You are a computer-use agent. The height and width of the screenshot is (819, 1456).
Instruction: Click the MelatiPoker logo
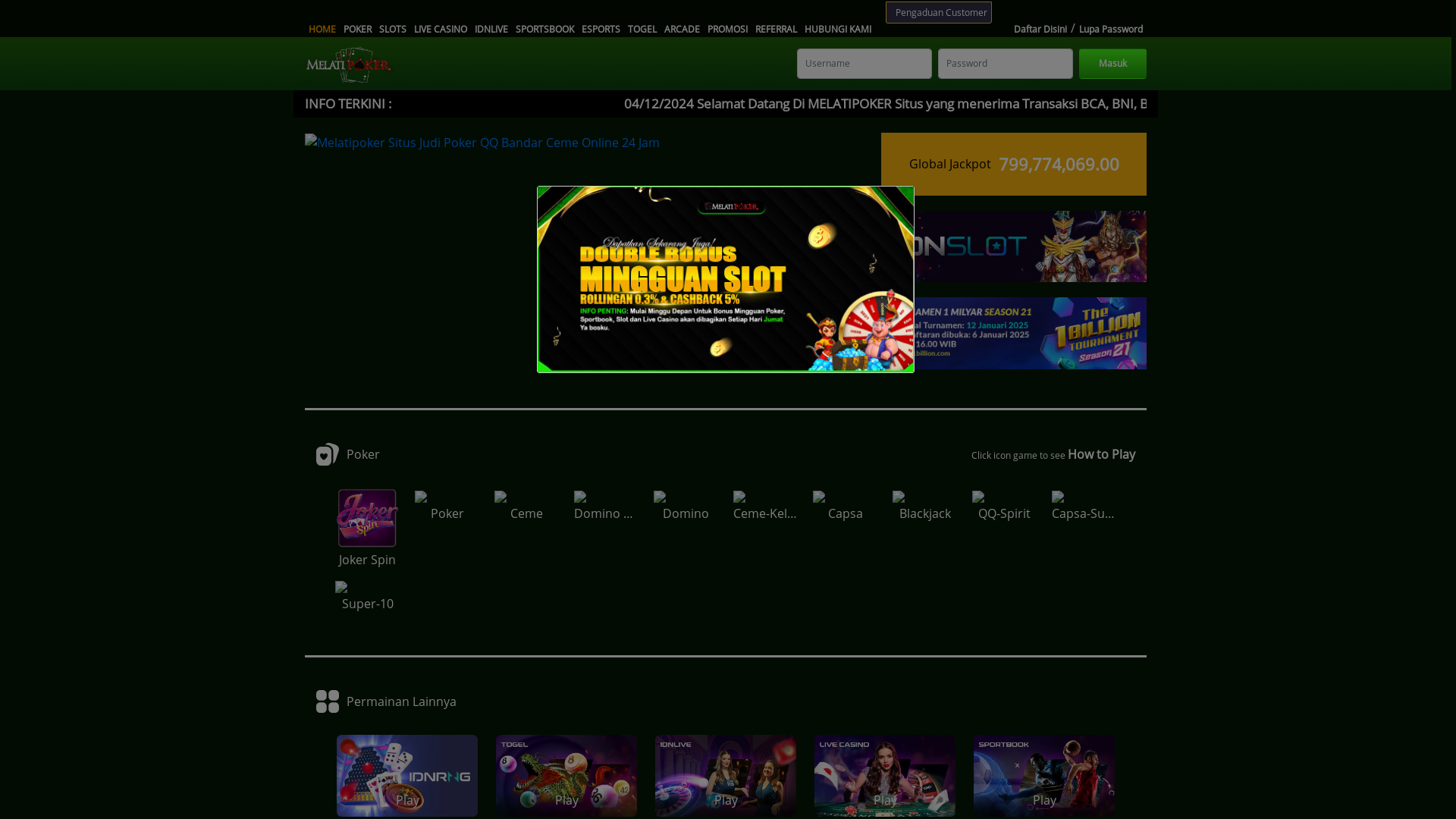[348, 64]
